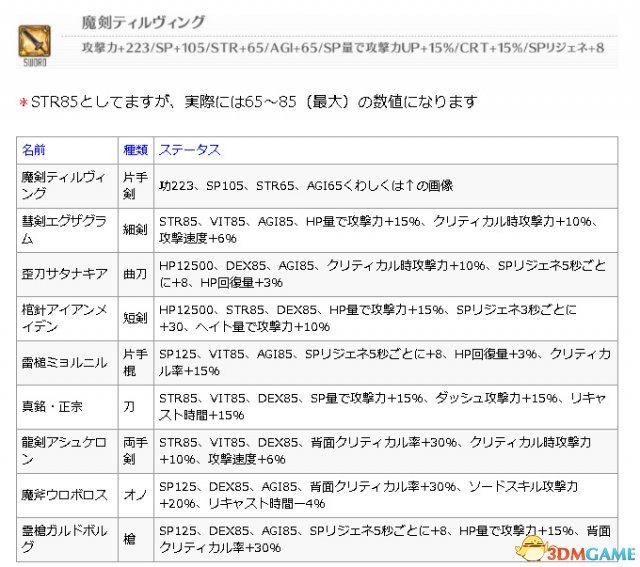The image size is (640, 567).
Task: Click 魔斧ウロボロス status with ソードスキル攻撃力
Action: point(386,495)
